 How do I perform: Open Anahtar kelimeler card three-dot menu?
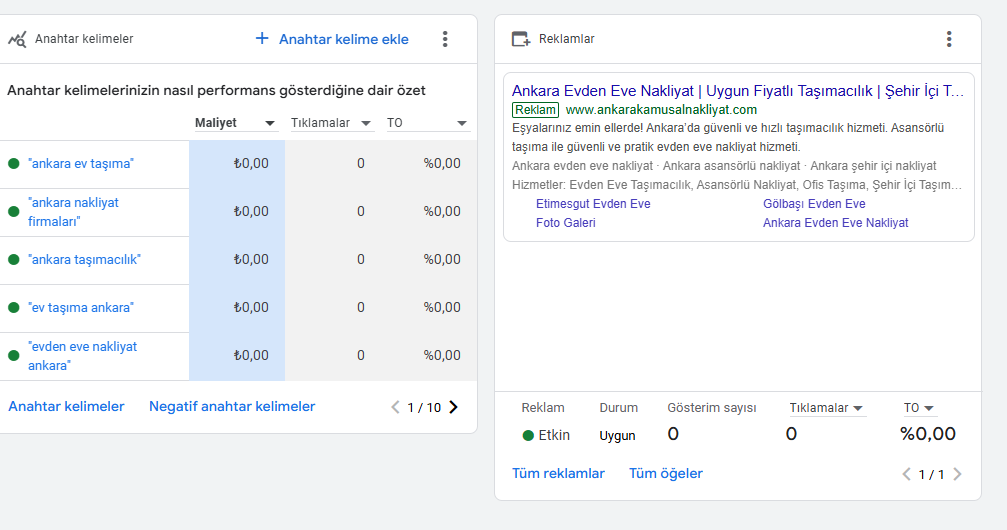point(445,39)
